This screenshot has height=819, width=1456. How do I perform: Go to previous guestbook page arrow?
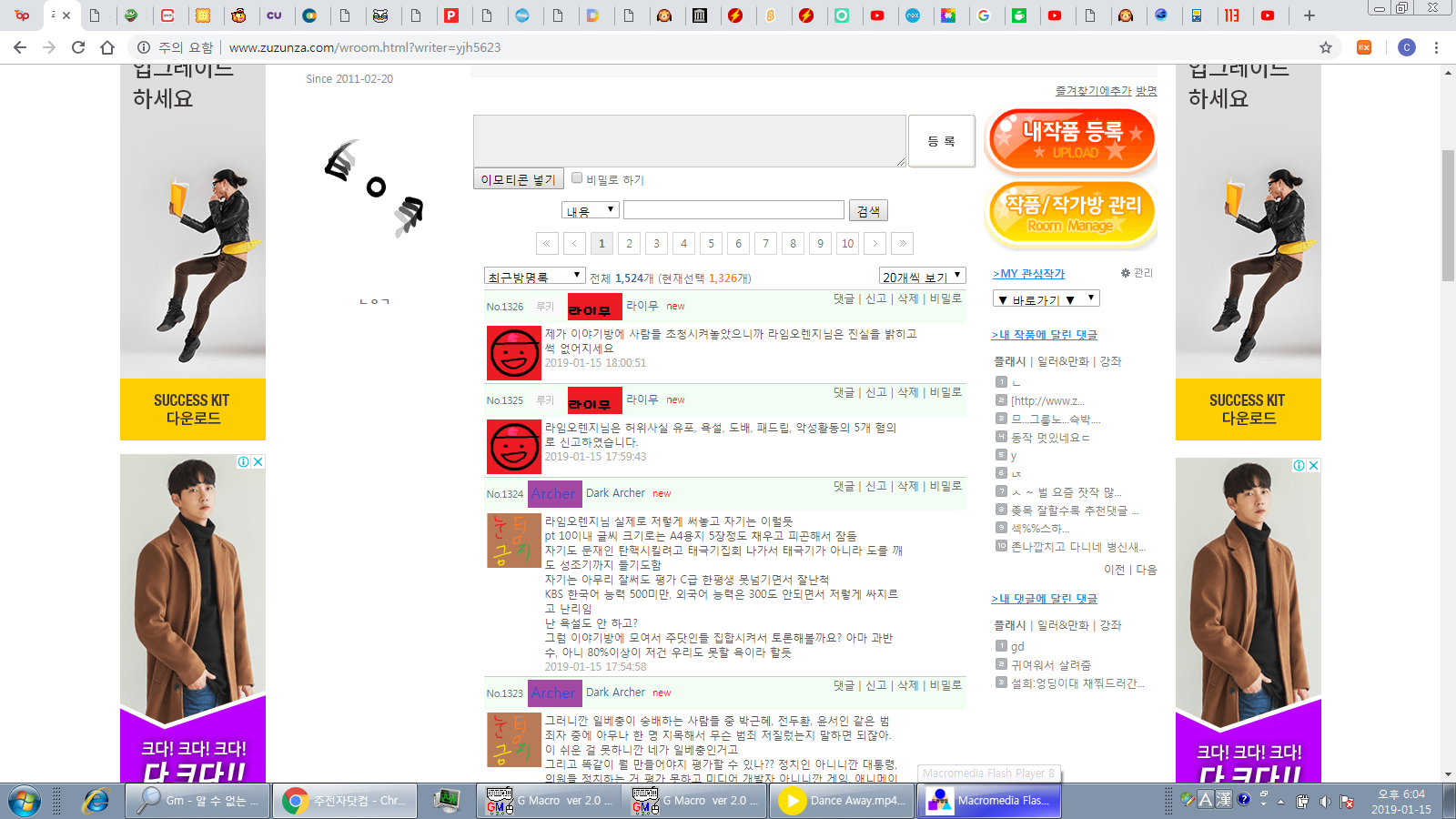coord(574,243)
